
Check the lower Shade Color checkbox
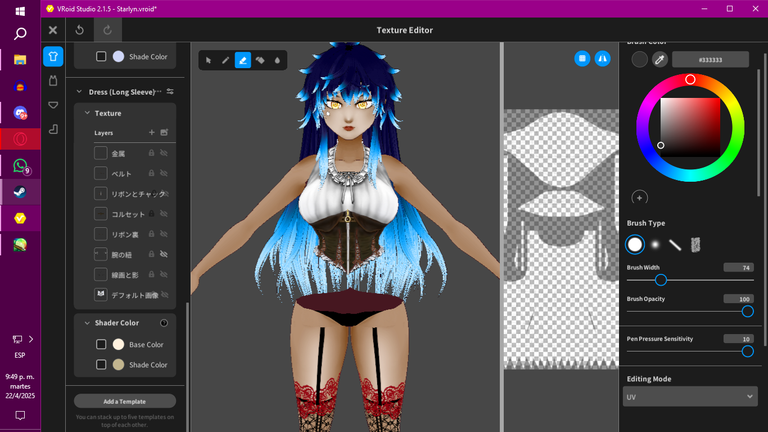tap(101, 364)
